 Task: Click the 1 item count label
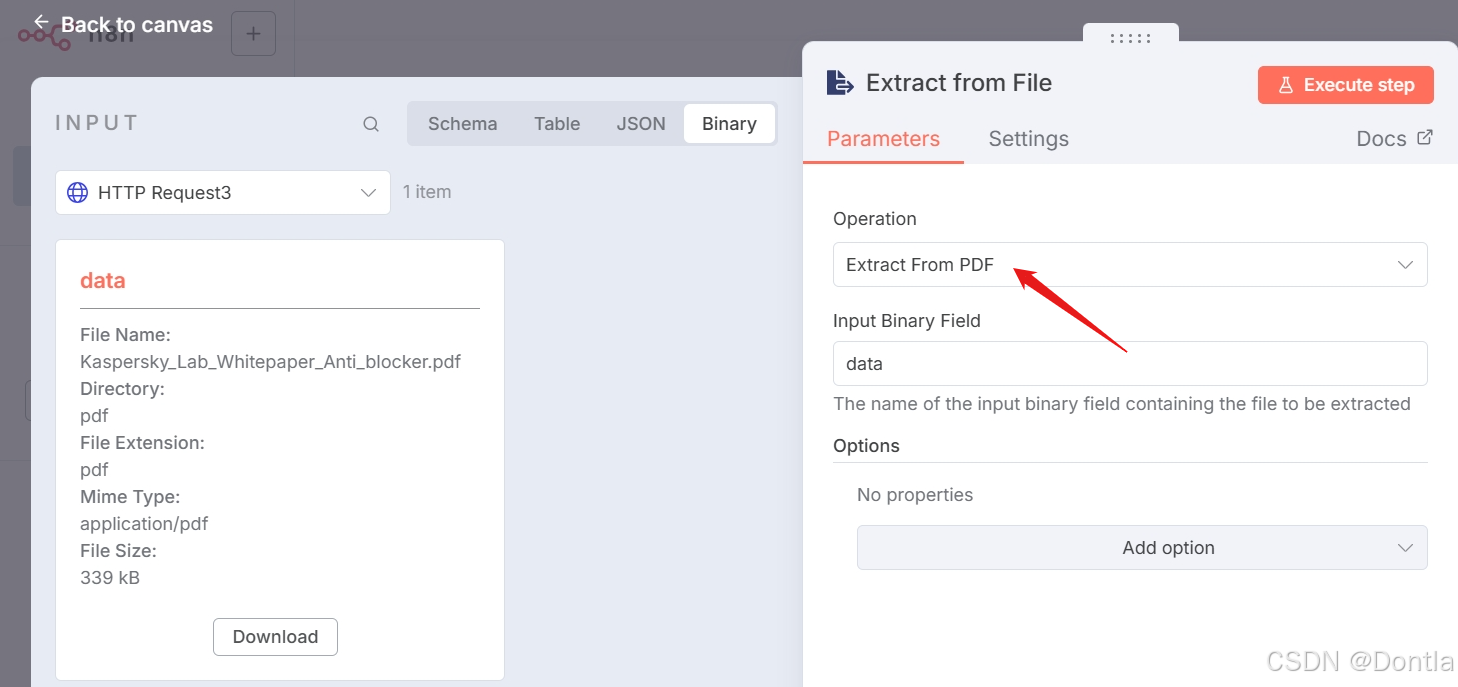pos(427,192)
